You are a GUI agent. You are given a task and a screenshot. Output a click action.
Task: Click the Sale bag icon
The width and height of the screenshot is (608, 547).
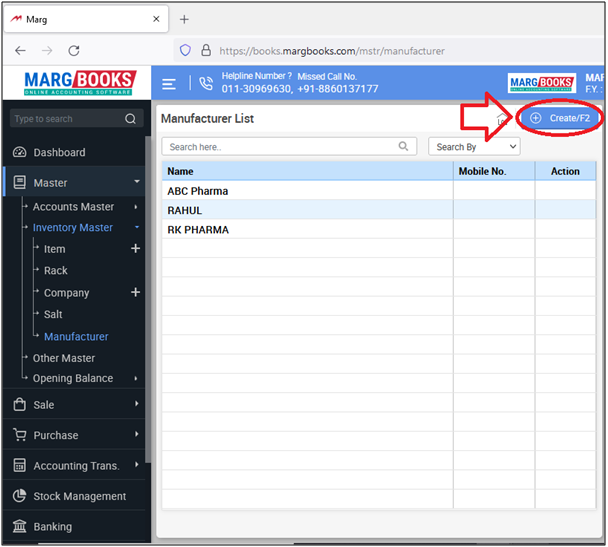tap(20, 404)
